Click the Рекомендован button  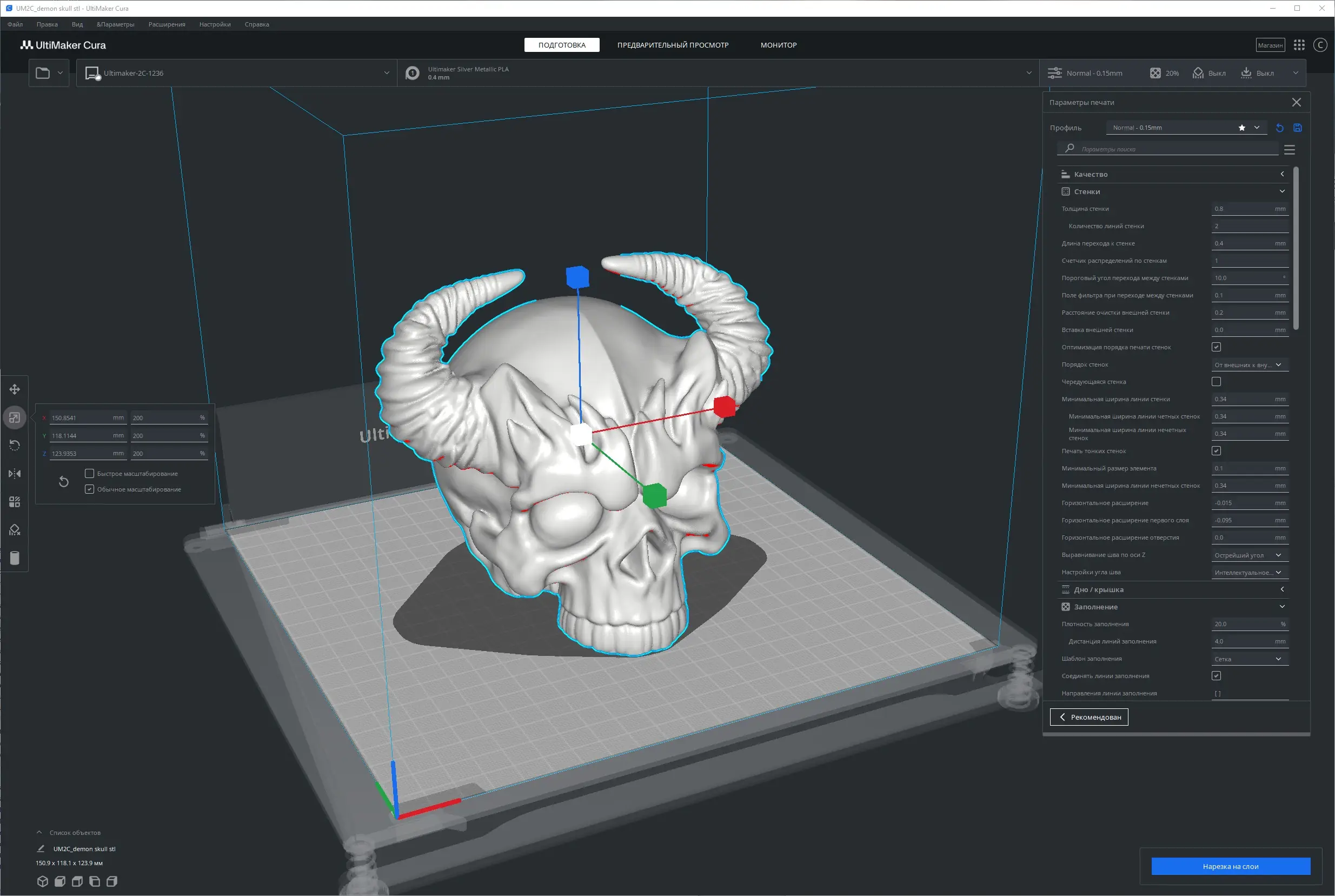pos(1089,717)
